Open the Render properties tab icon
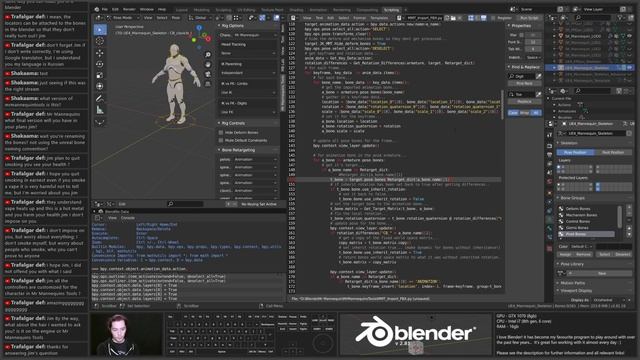This screenshot has height=360, width=640. click(x=549, y=146)
